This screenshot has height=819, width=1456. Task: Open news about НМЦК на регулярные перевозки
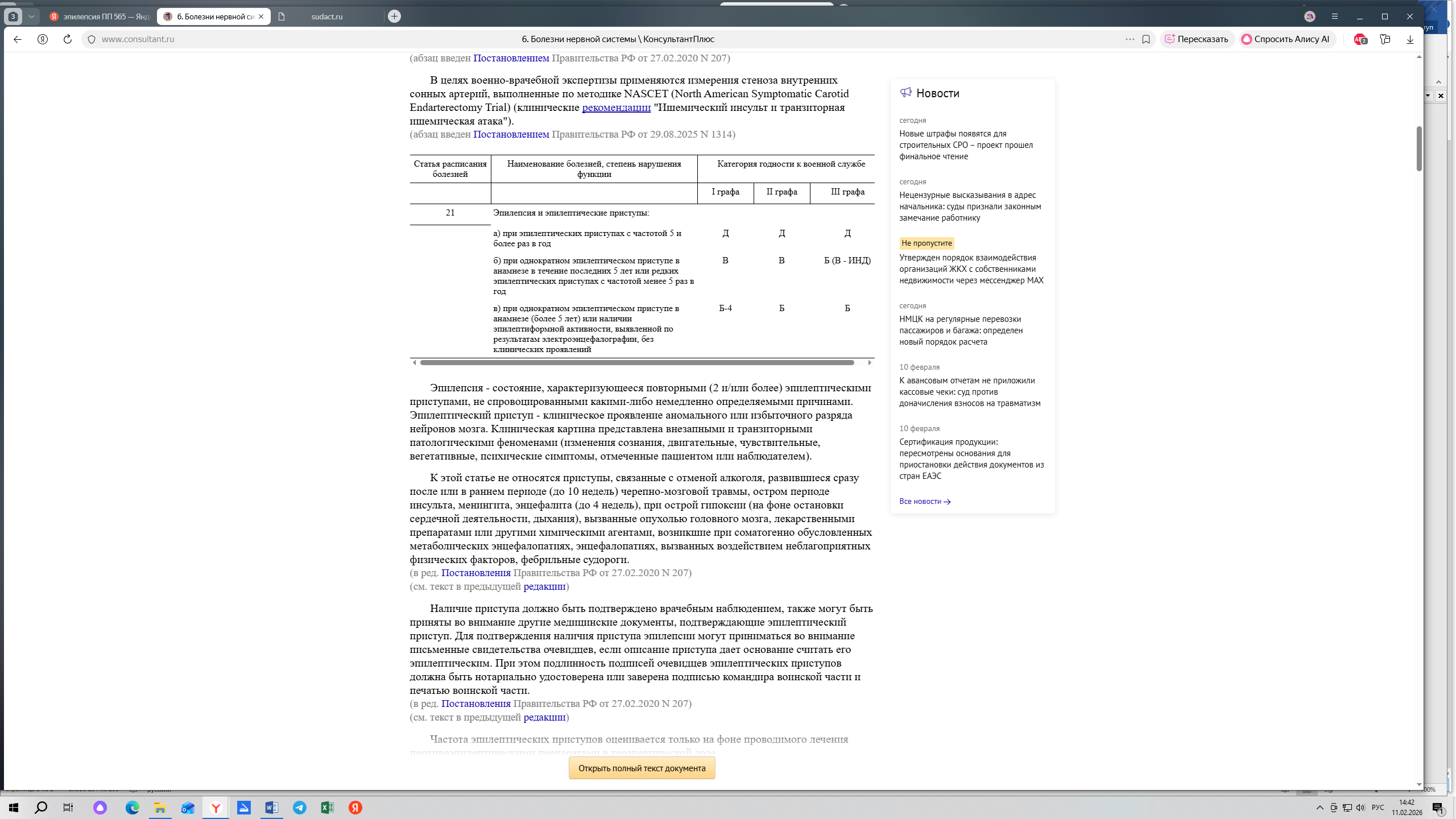click(x=961, y=330)
